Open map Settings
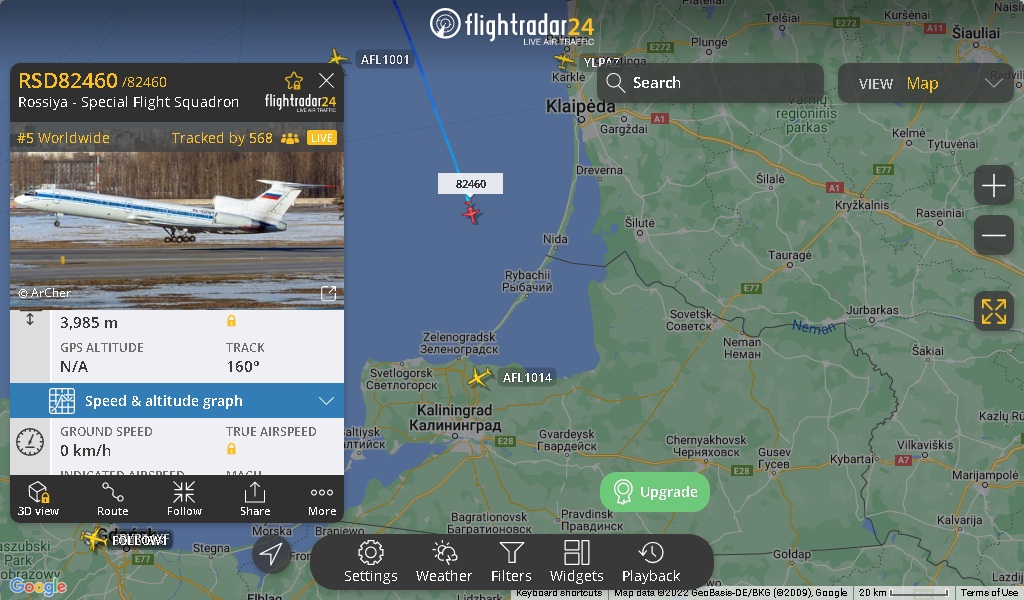Viewport: 1024px width, 600px height. [370, 561]
